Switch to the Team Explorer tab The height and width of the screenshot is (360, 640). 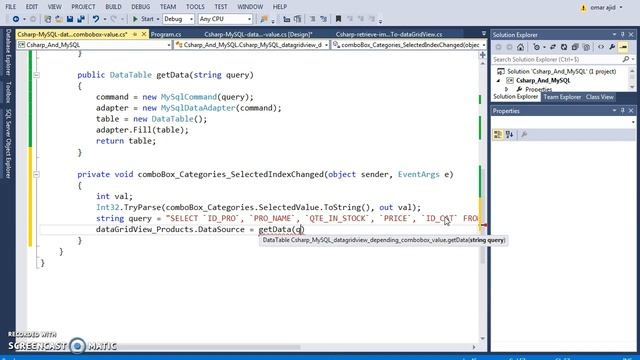coord(562,97)
